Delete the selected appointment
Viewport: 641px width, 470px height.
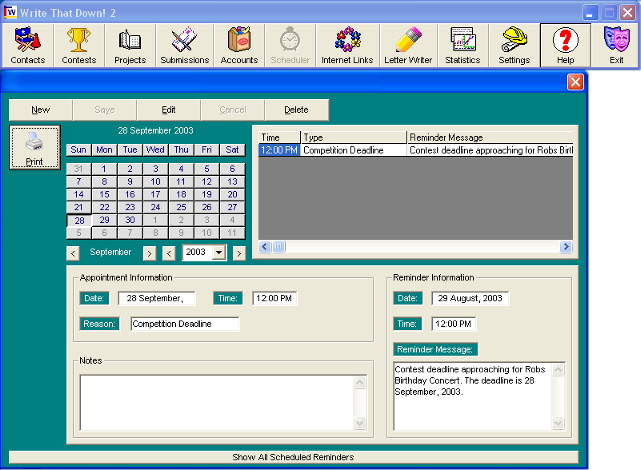(x=296, y=110)
